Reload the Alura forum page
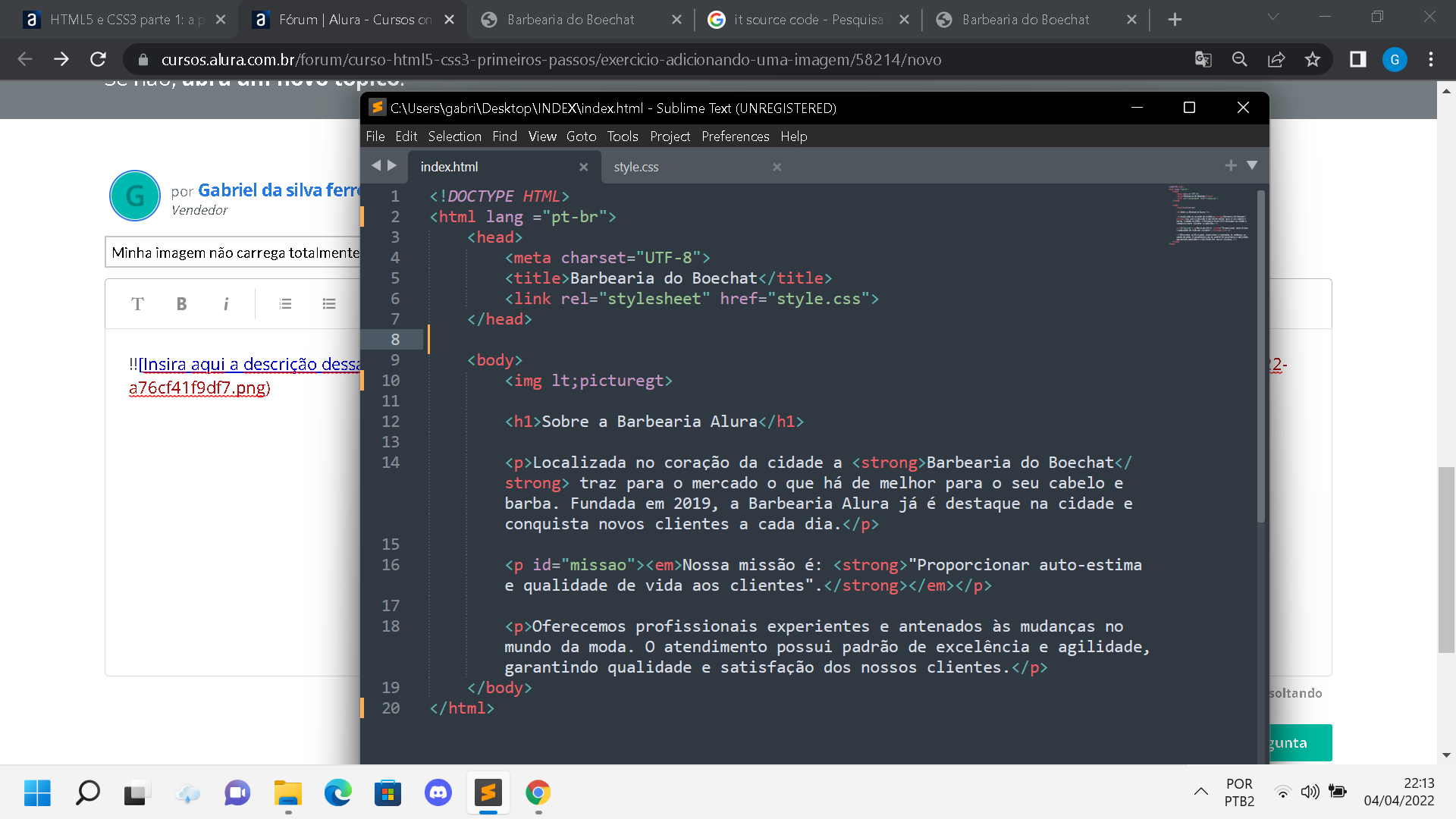Image resolution: width=1456 pixels, height=819 pixels. point(98,59)
